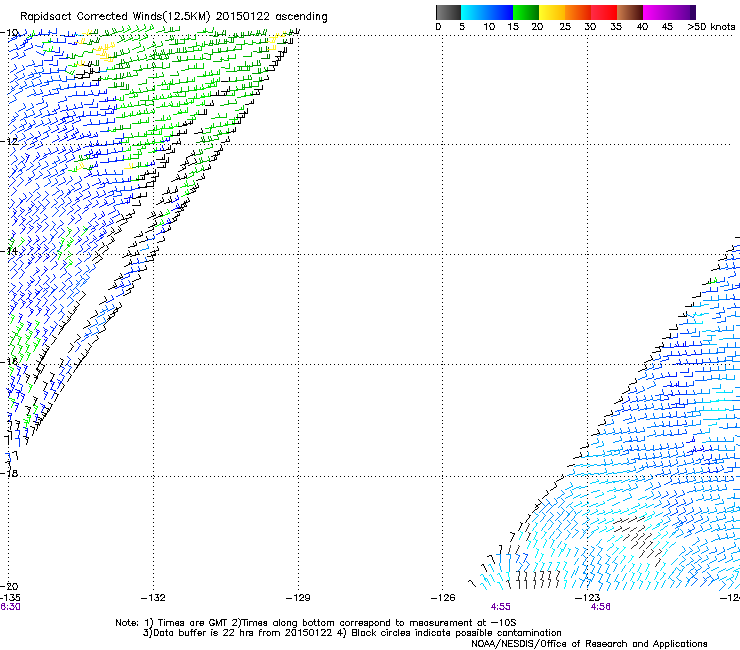Click the Rapidscat Corrected Winds title text
740x650 pixels.
(174, 17)
